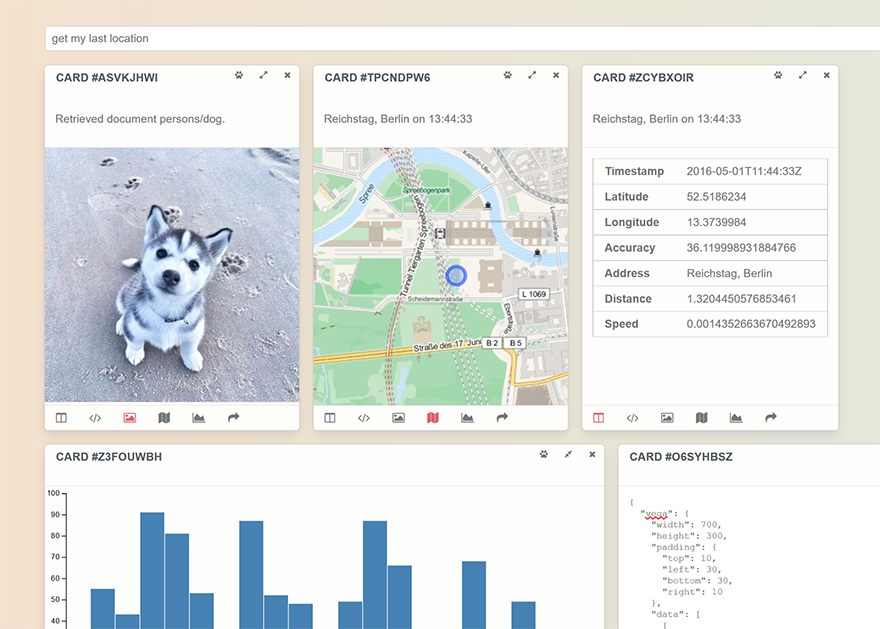
Task: Open chart view on card #ZCYBXOIR
Action: pos(736,417)
